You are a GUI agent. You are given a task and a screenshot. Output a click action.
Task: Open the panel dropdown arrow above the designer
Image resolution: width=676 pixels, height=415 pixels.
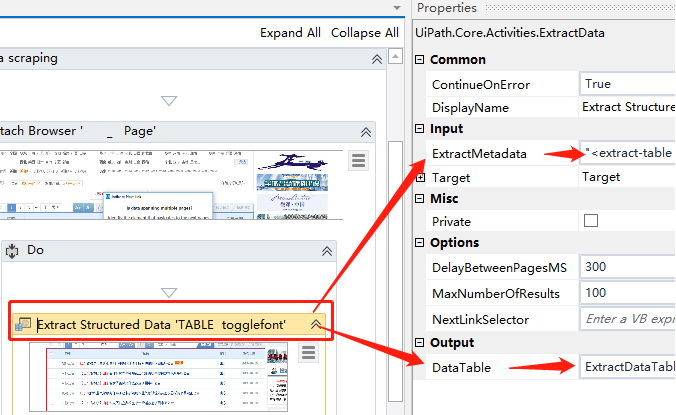(397, 8)
